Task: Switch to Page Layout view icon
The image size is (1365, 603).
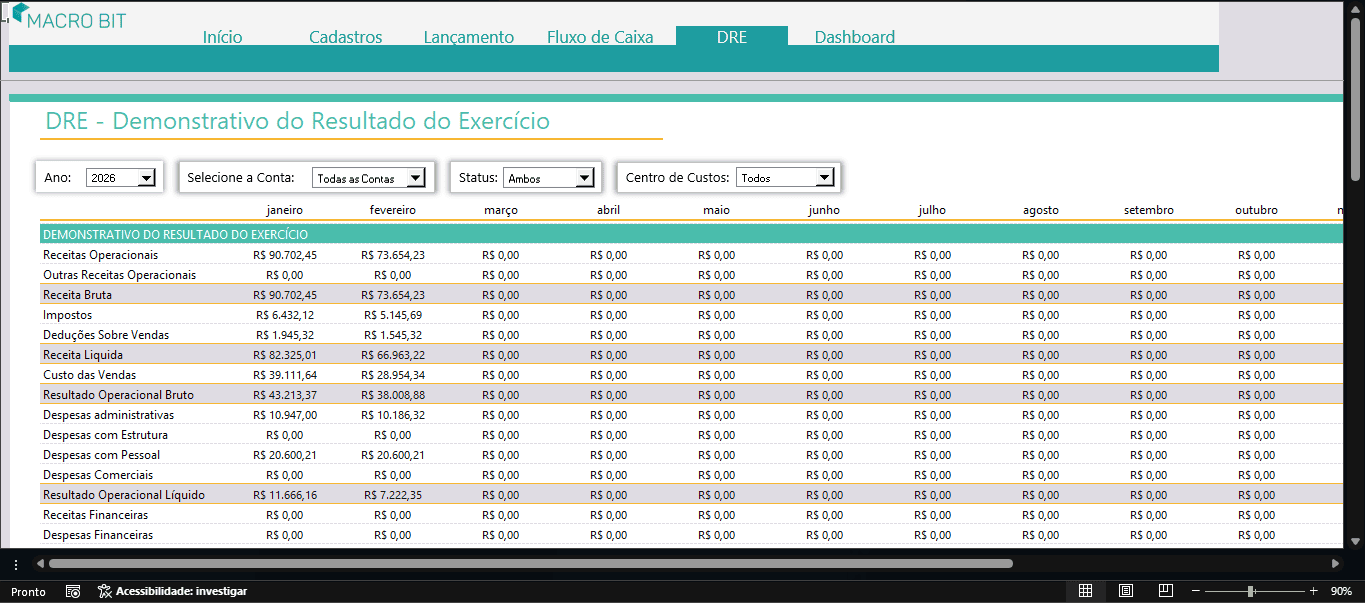Action: click(1125, 591)
